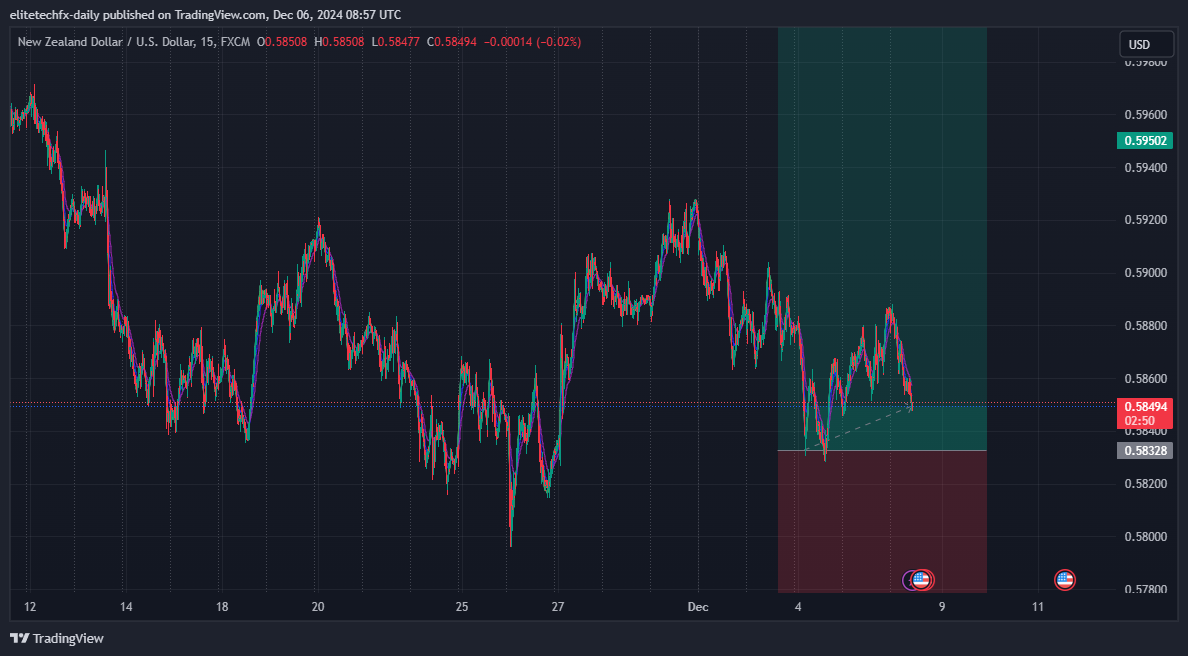The height and width of the screenshot is (656, 1188).
Task: Click the 11 date label on time axis
Action: [1038, 607]
